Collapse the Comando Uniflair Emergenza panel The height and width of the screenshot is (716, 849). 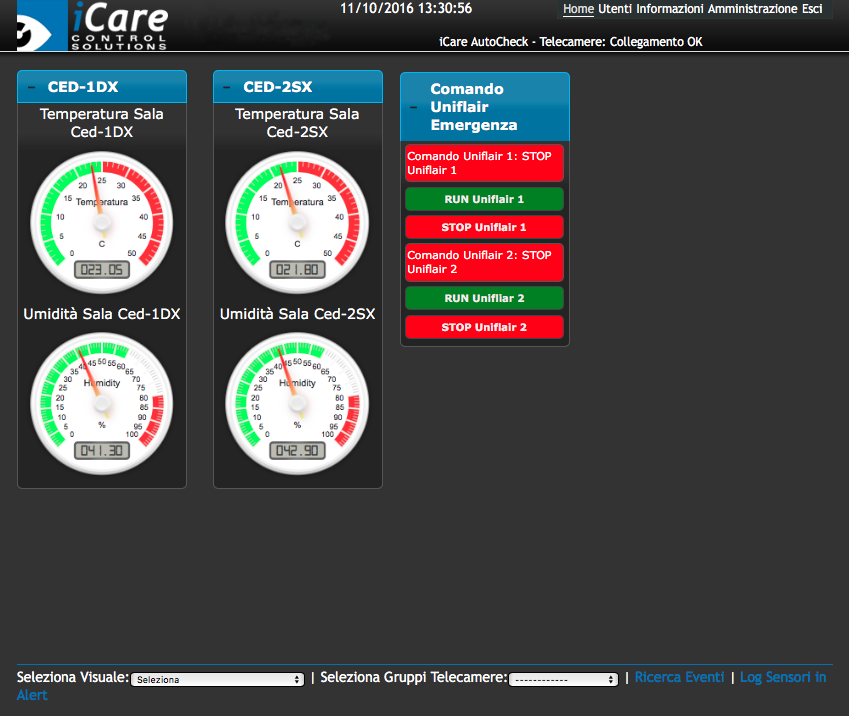pyautogui.click(x=414, y=107)
